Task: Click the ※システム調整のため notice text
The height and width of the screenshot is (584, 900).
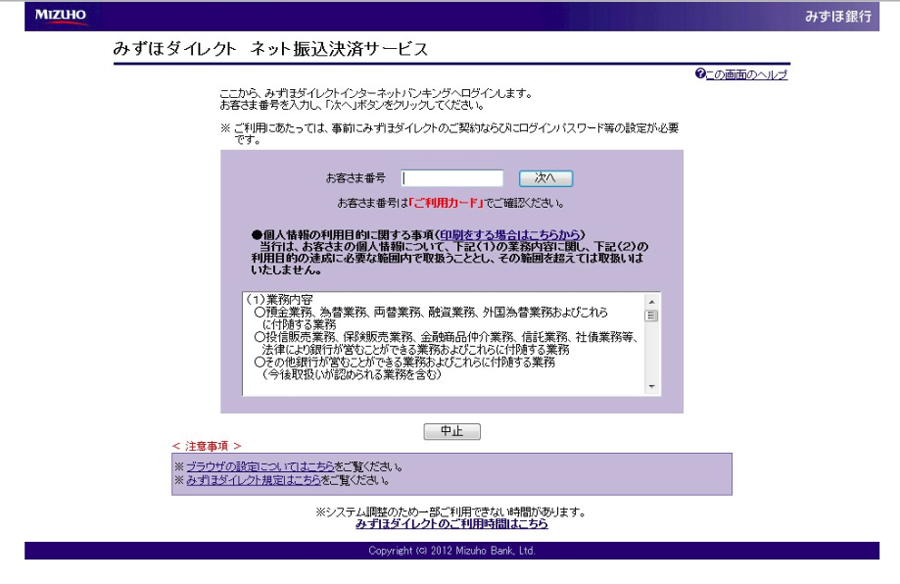Action: (x=451, y=512)
